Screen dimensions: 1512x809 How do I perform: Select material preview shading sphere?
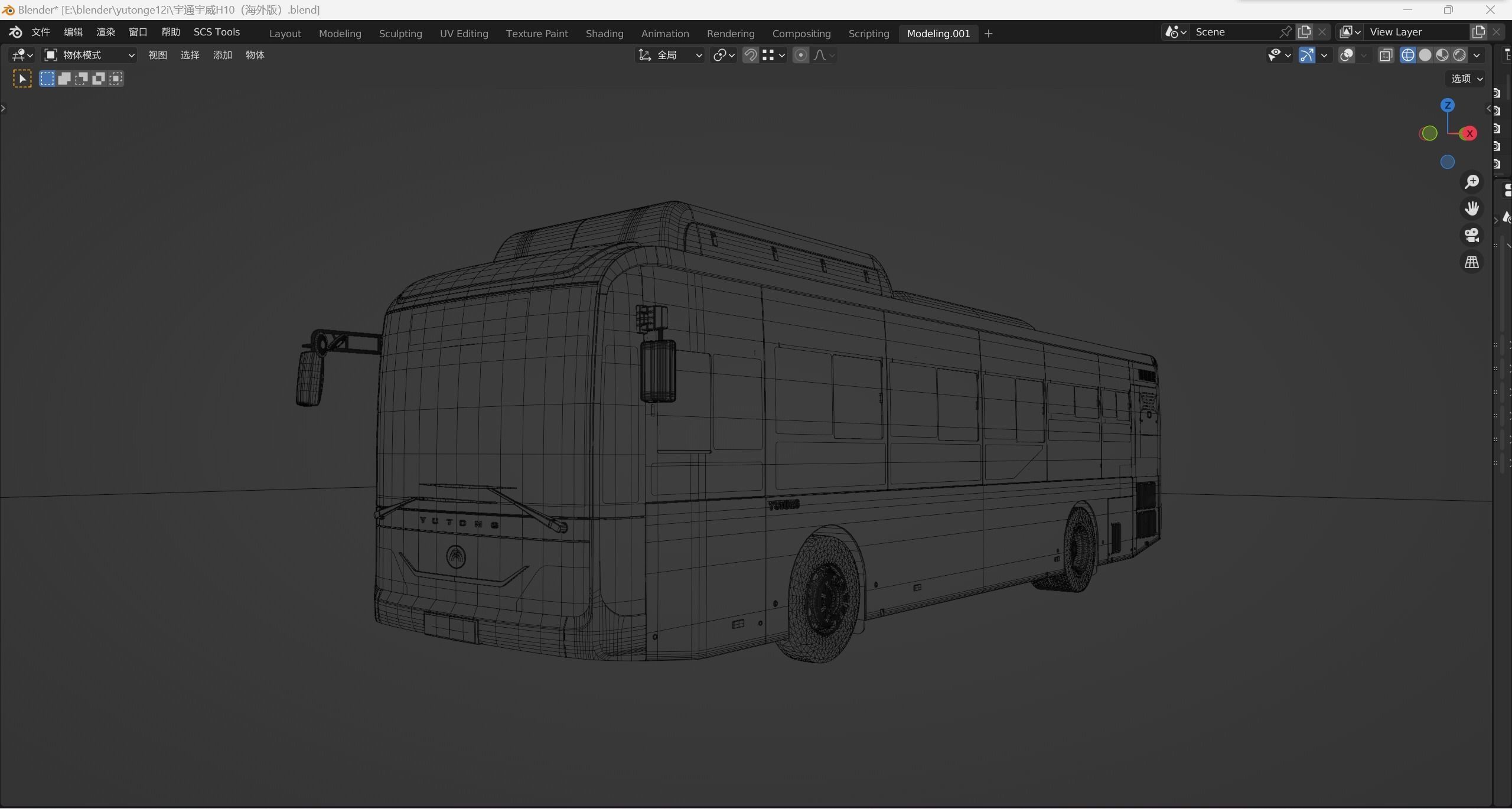[1442, 55]
